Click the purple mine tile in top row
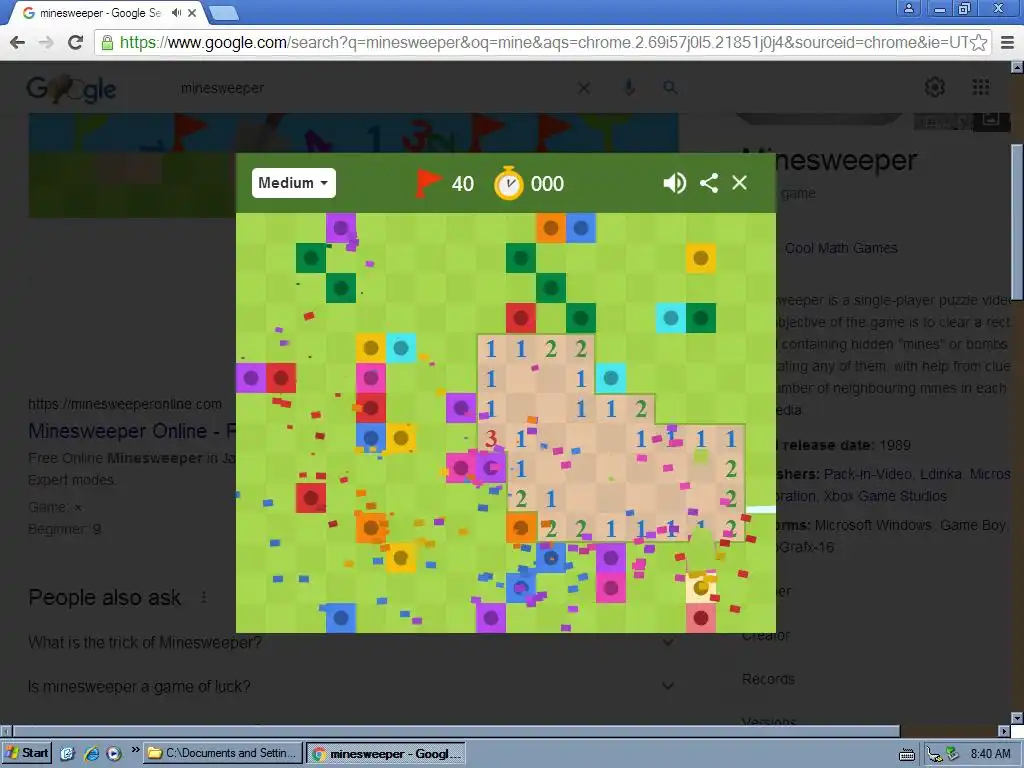This screenshot has width=1024, height=768. point(341,228)
